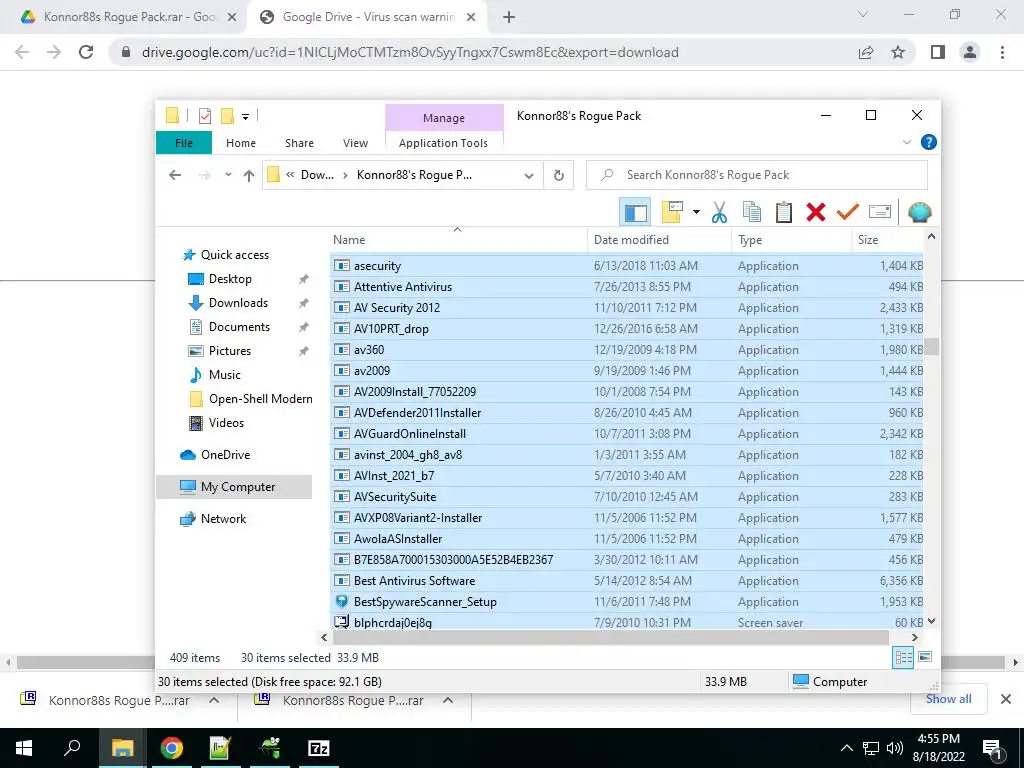Open menu arrow of first Konnor88s download
The width and height of the screenshot is (1024, 768).
point(214,700)
